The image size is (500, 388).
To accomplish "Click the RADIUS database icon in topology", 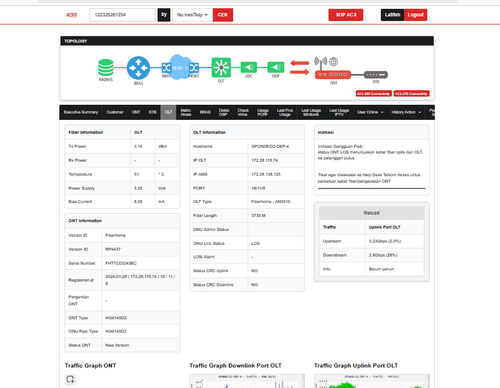I will [x=106, y=68].
